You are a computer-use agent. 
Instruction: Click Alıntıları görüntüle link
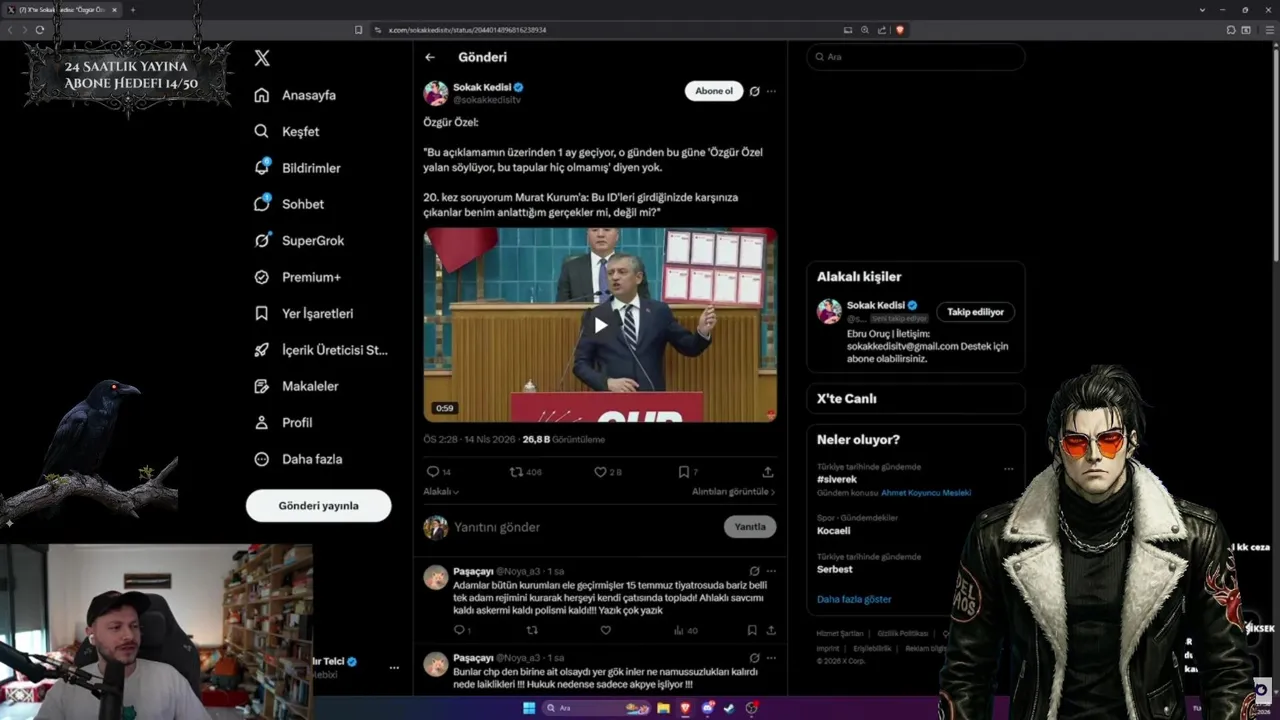pyautogui.click(x=733, y=492)
